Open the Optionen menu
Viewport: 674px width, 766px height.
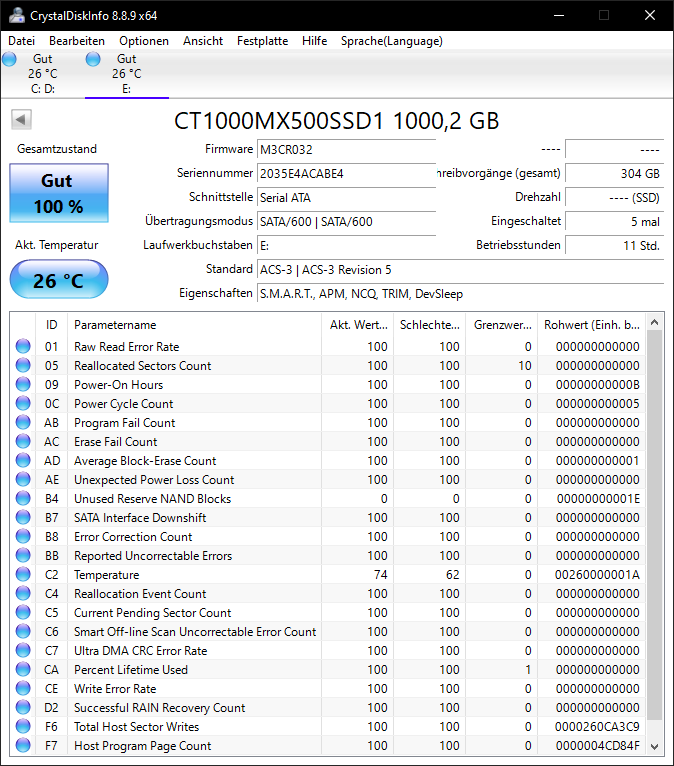pos(144,41)
